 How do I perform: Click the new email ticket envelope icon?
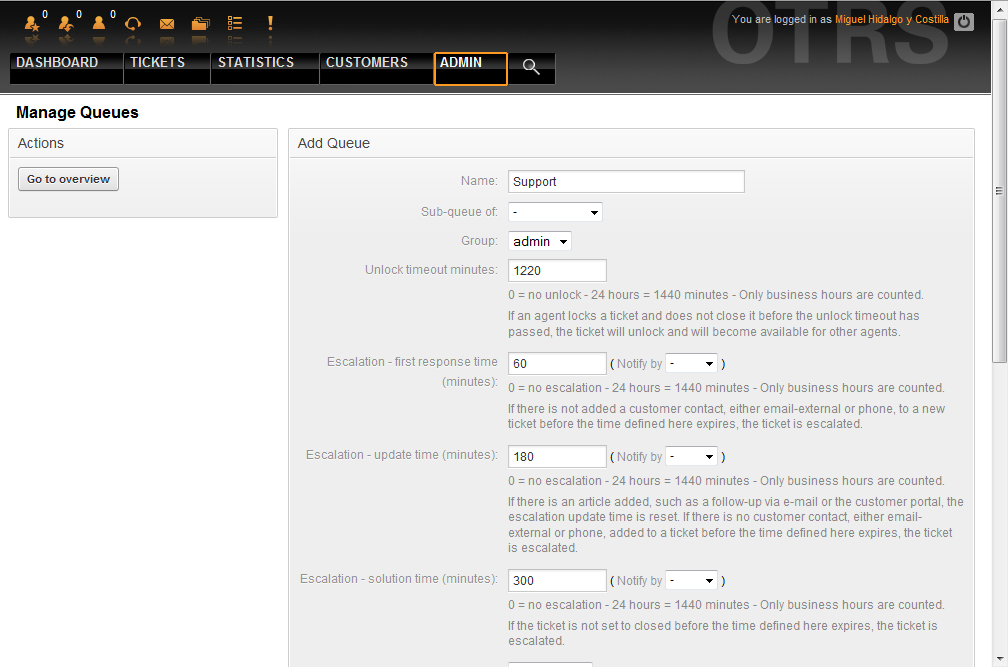(x=167, y=23)
